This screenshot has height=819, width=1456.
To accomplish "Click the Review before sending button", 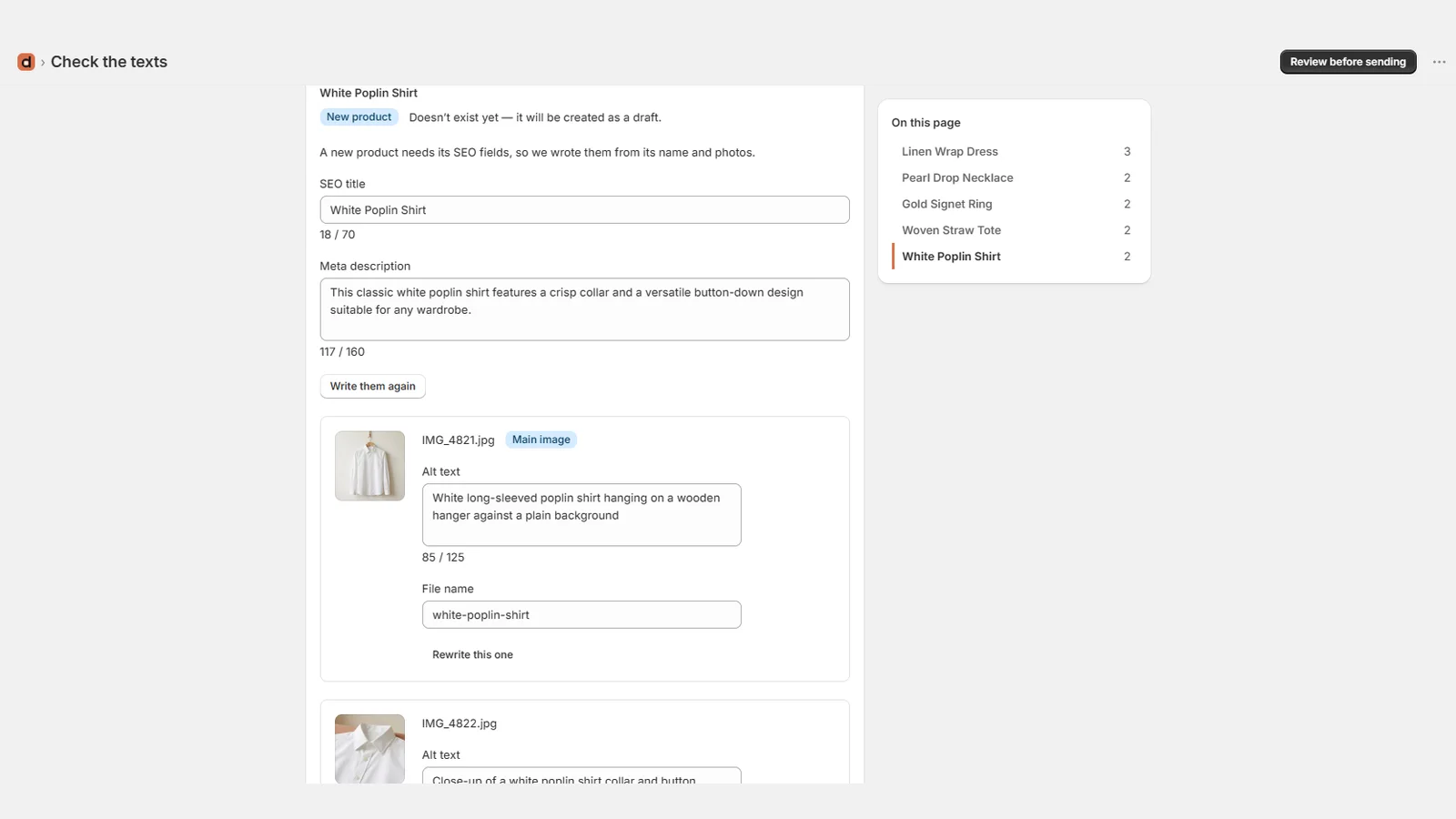I will [1348, 62].
